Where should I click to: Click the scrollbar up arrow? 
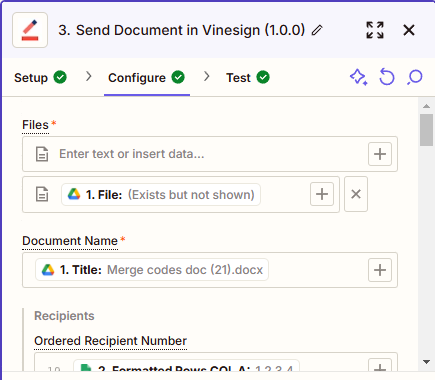coord(426,106)
